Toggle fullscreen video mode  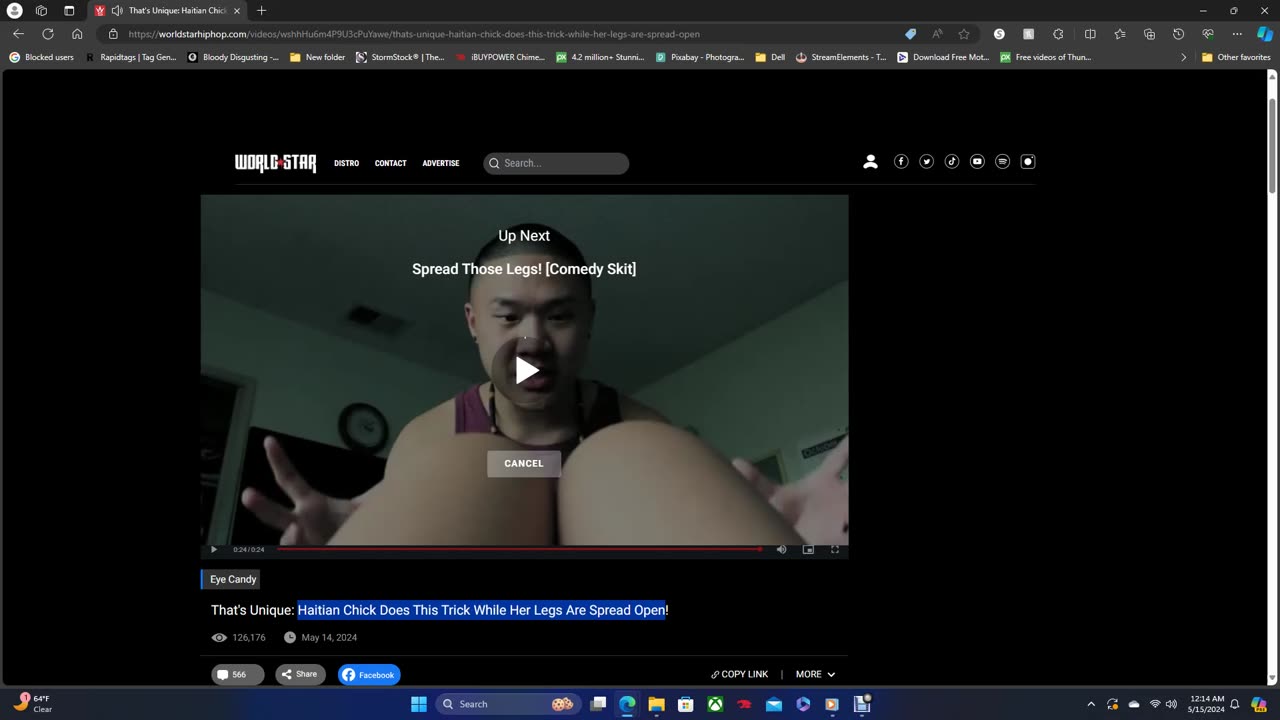pyautogui.click(x=835, y=549)
